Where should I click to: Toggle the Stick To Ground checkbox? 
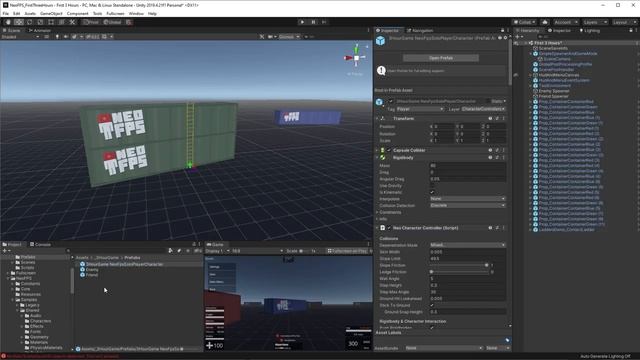432,305
